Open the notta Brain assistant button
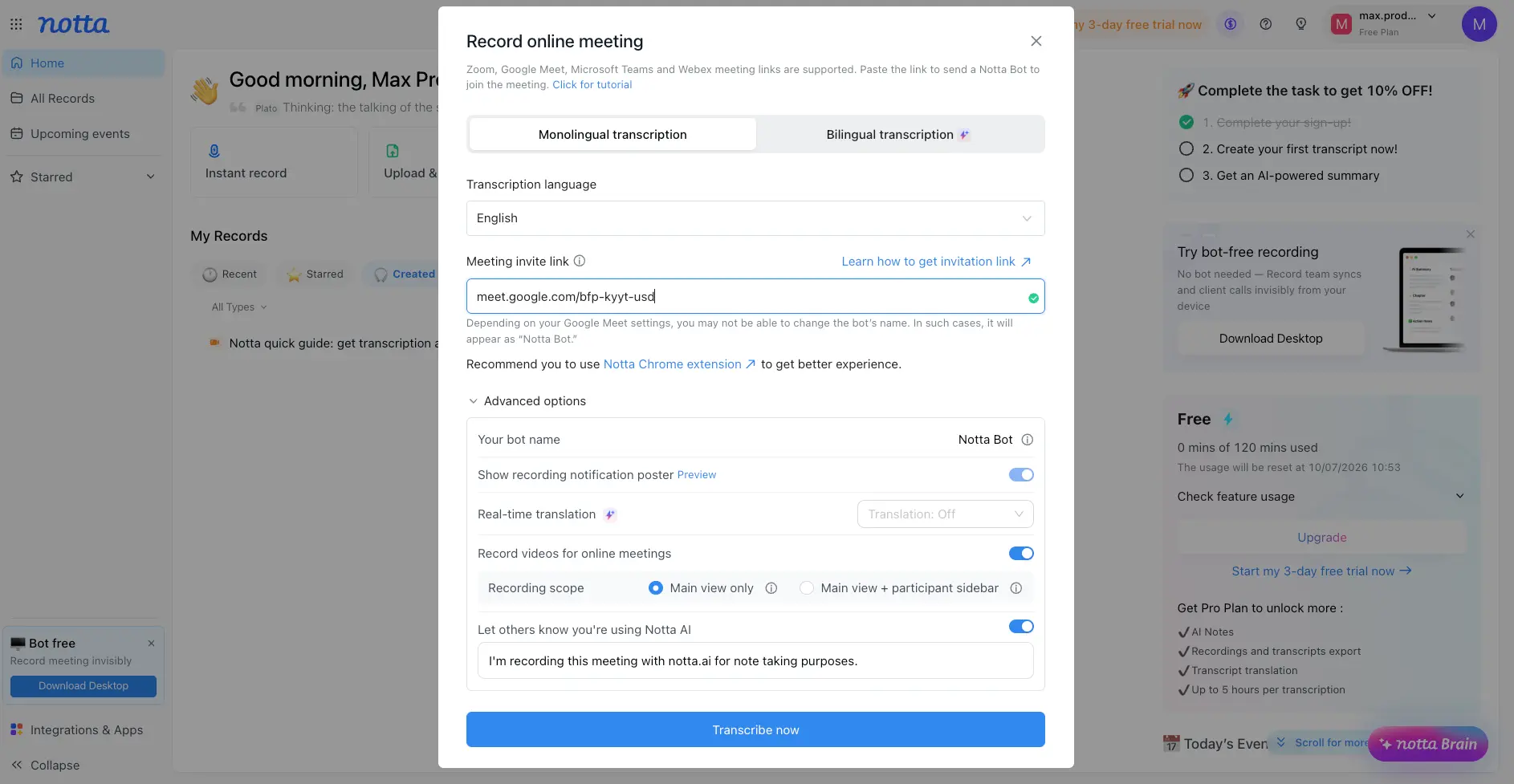Viewport: 1514px width, 784px height. (1428, 744)
